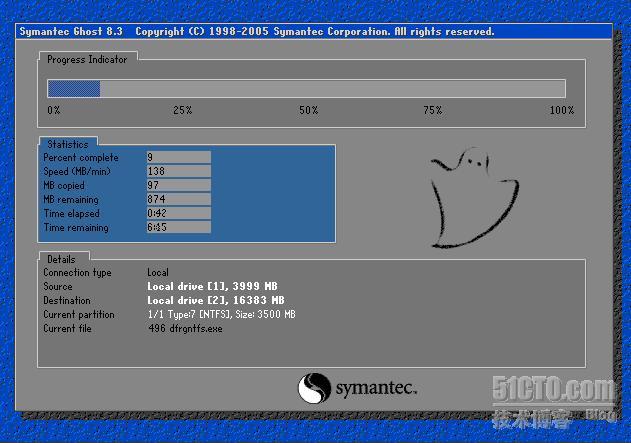Click Local drive [1], 3999 MB source

point(212,286)
